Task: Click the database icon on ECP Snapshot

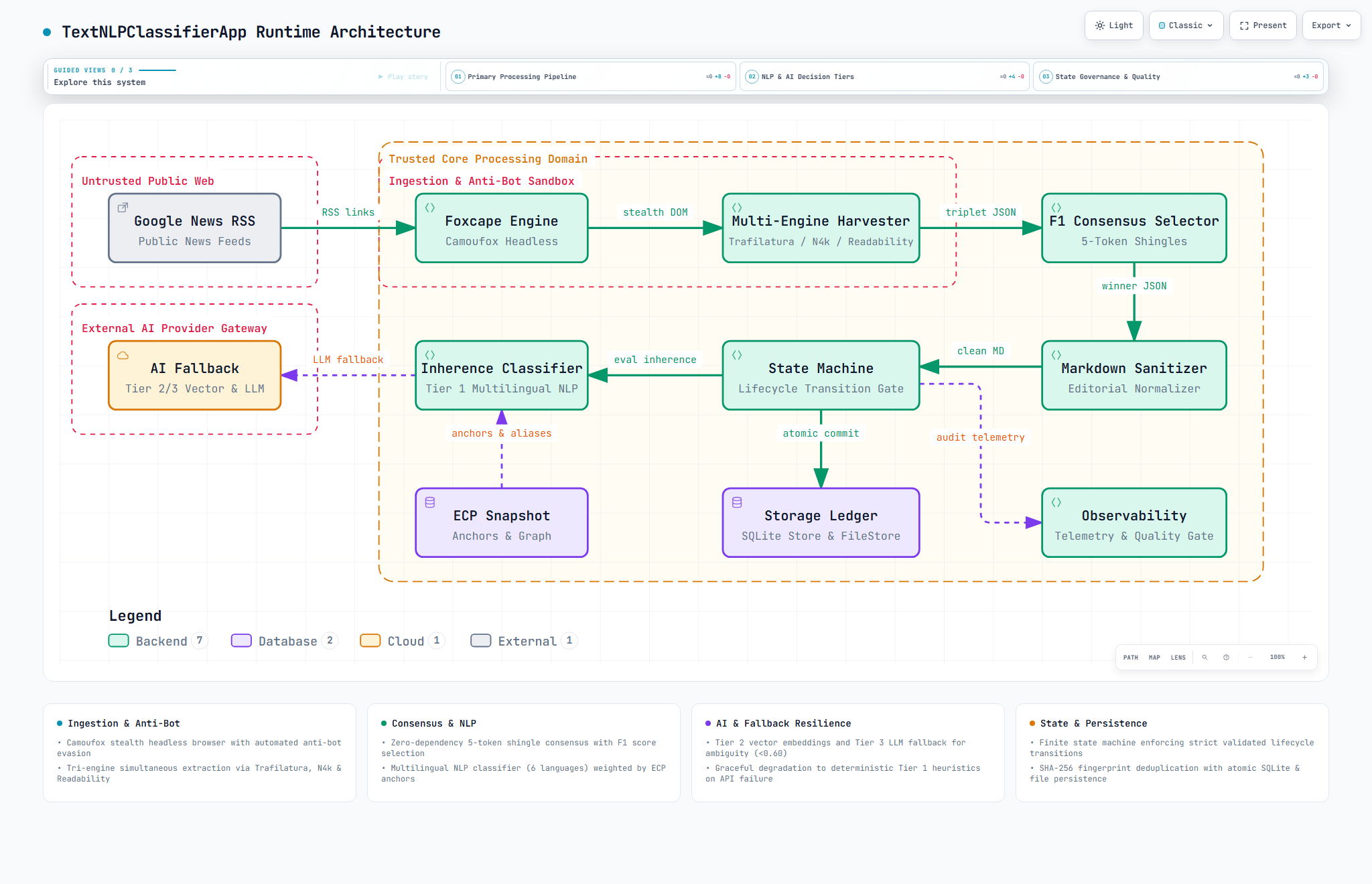Action: [x=430, y=502]
